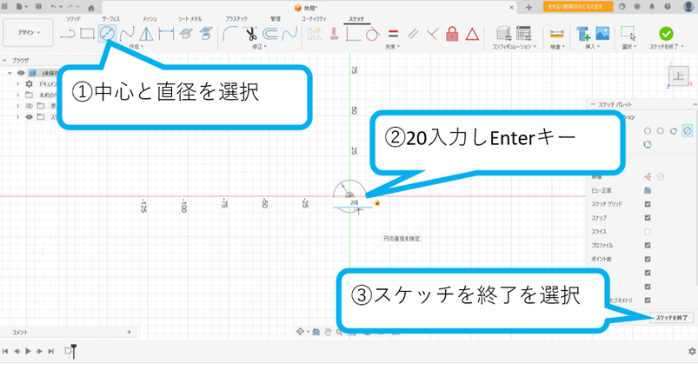Open the Configuration dropdown menu
This screenshot has height=365, width=698.
pos(514,47)
